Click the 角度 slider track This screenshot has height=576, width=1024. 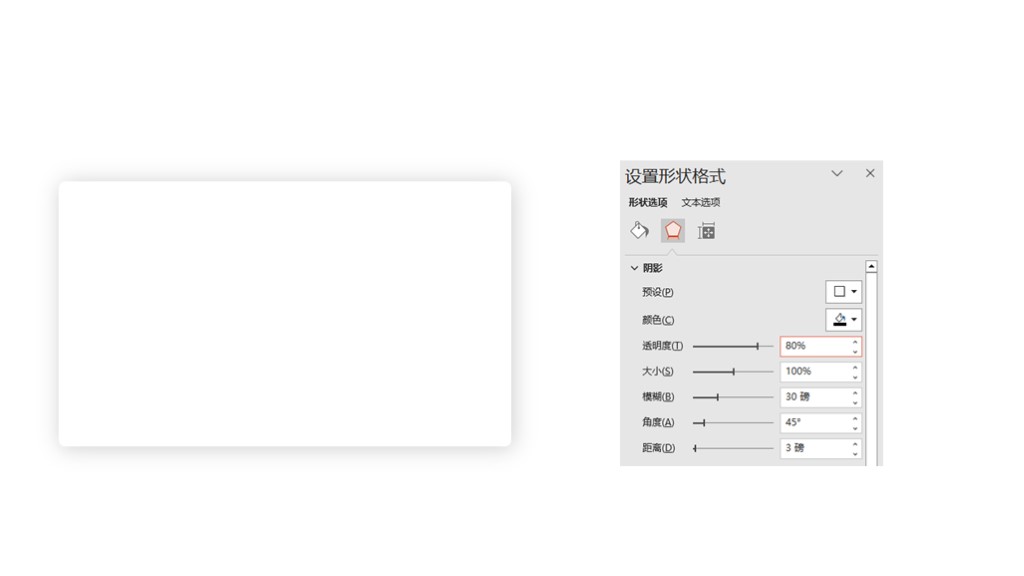pyautogui.click(x=733, y=423)
